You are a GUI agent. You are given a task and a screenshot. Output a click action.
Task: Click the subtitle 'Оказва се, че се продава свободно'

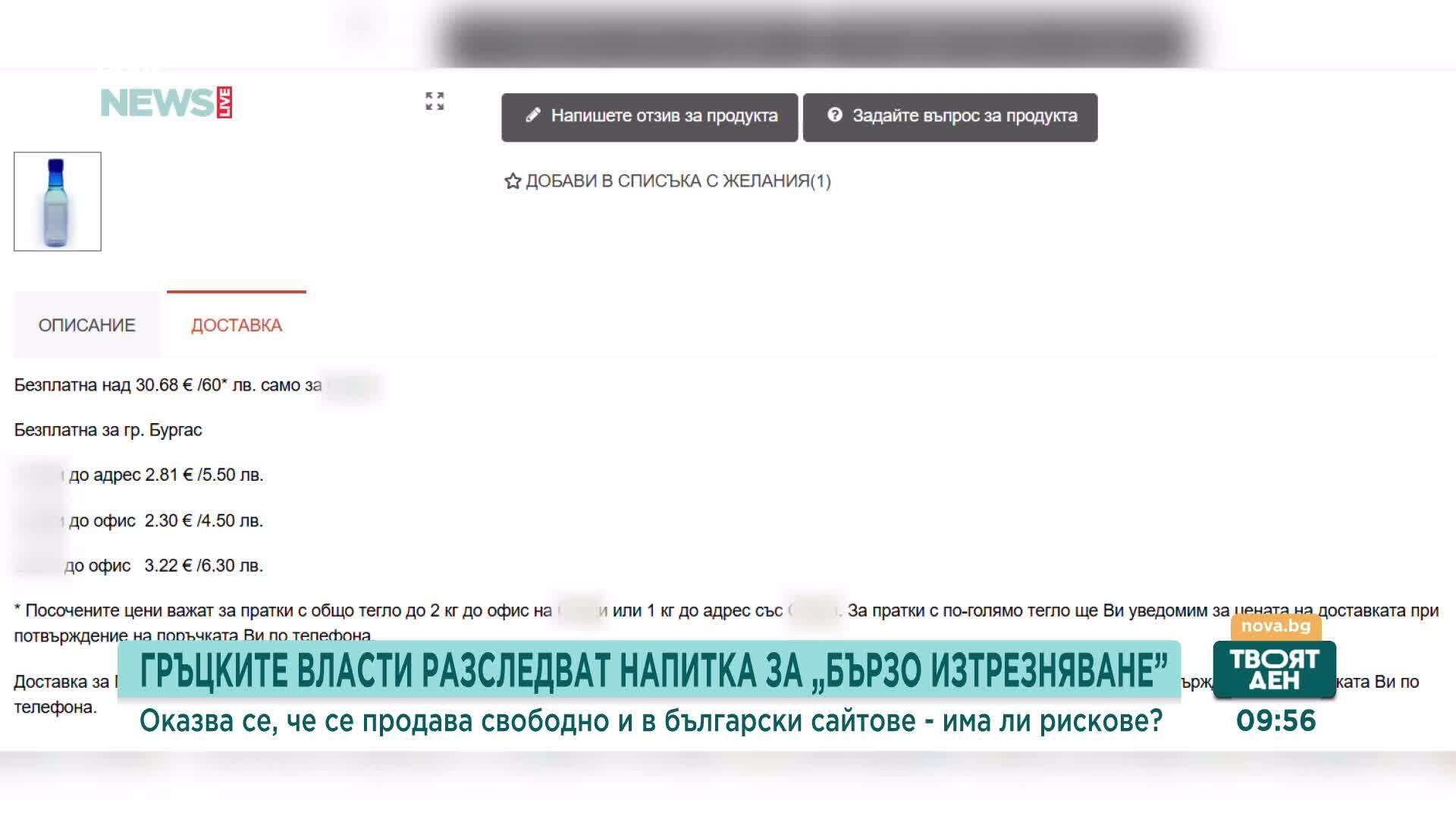click(x=376, y=721)
